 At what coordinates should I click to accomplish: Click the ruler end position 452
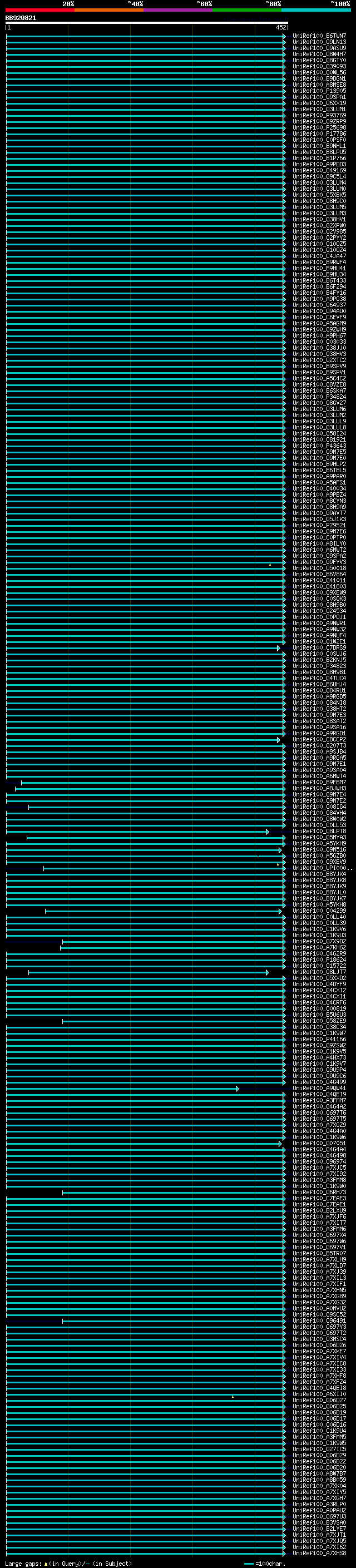[280, 27]
